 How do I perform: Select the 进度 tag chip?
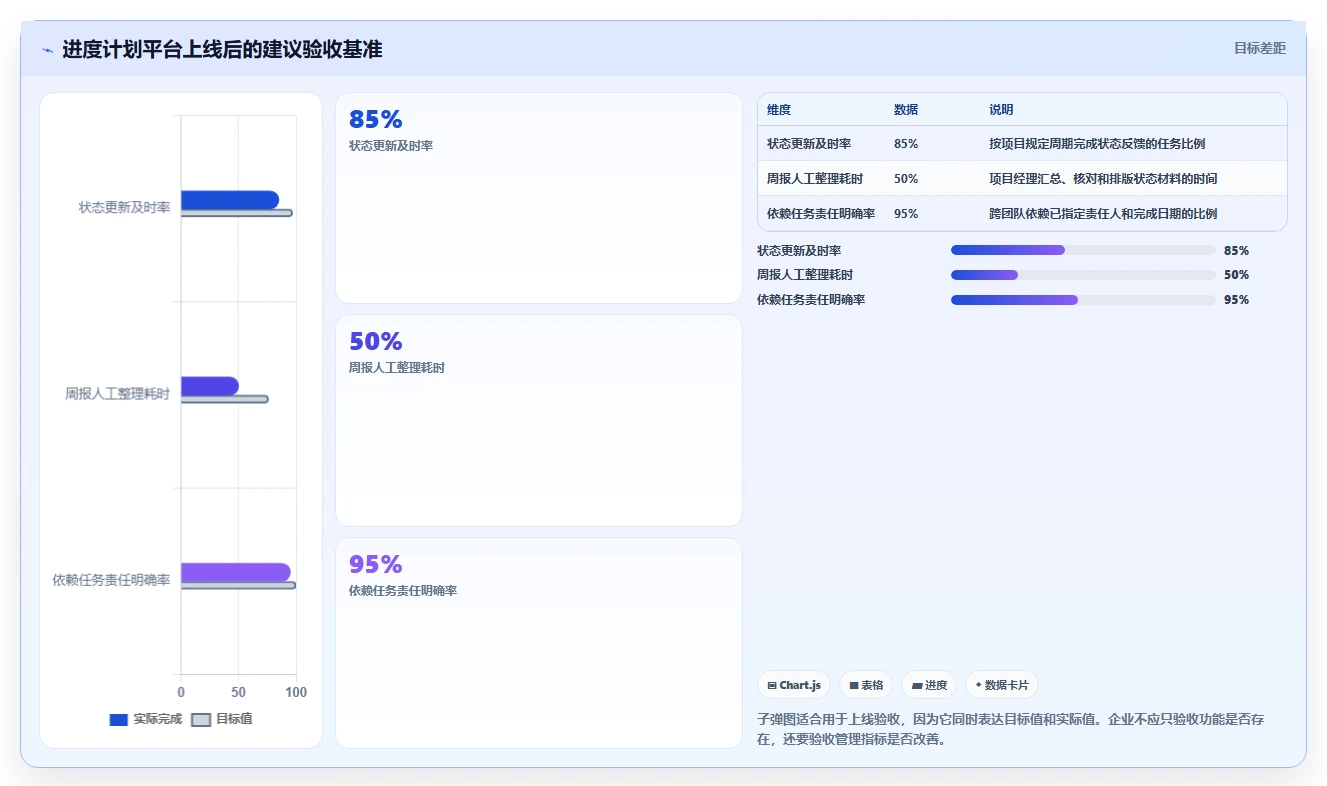click(x=929, y=685)
